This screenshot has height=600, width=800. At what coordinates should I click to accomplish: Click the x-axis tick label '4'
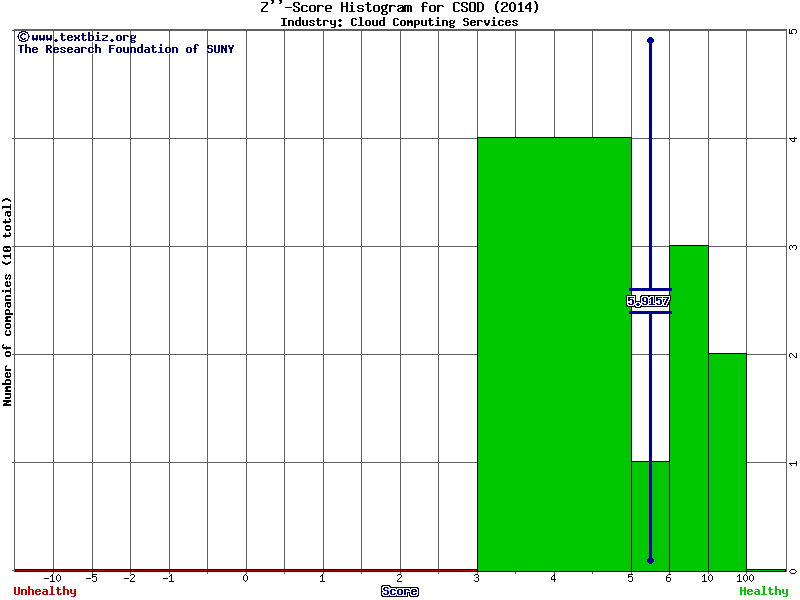coord(554,578)
